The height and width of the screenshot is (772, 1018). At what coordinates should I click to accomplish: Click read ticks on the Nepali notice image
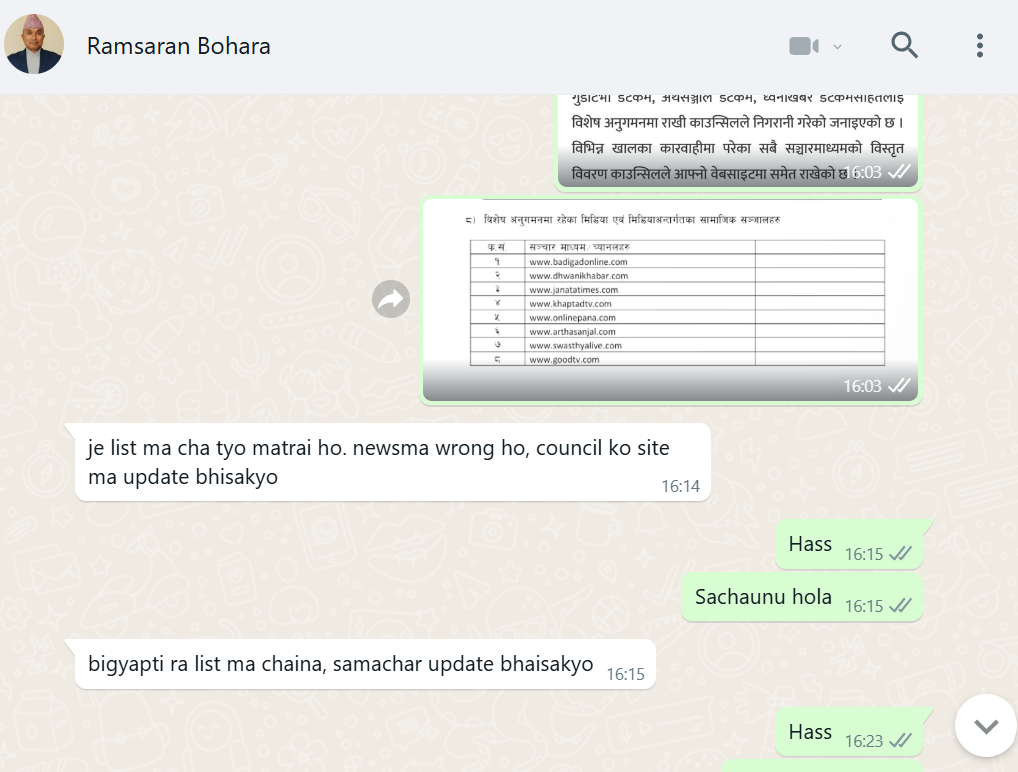tap(899, 172)
